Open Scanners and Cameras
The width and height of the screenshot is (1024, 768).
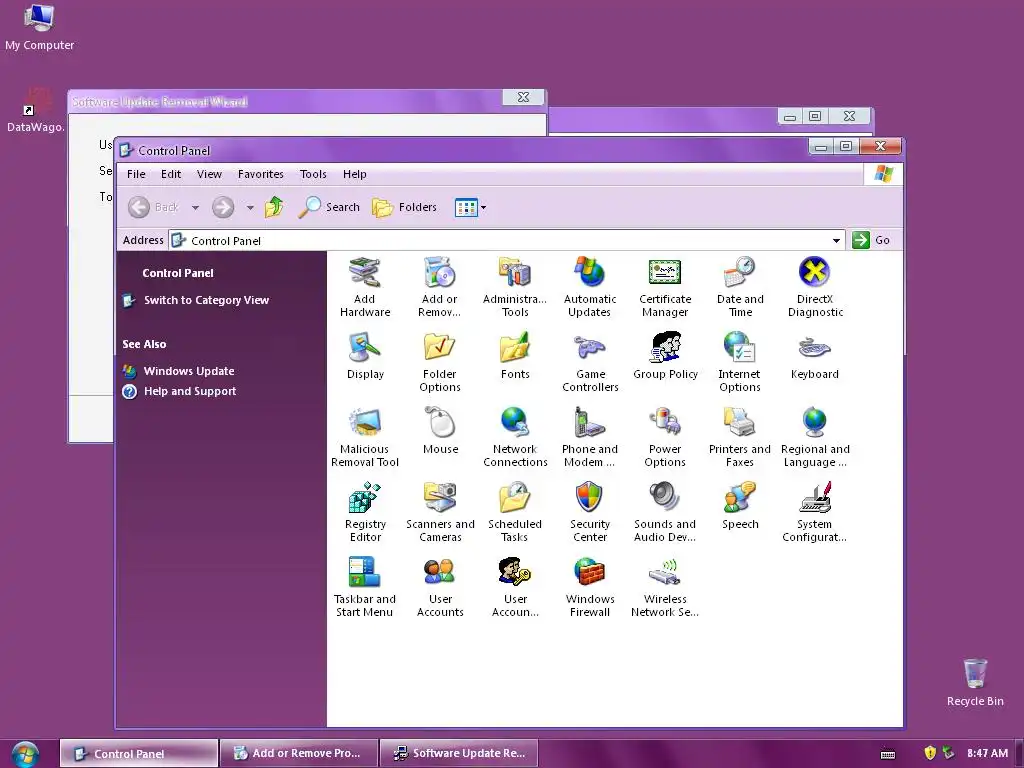click(440, 513)
